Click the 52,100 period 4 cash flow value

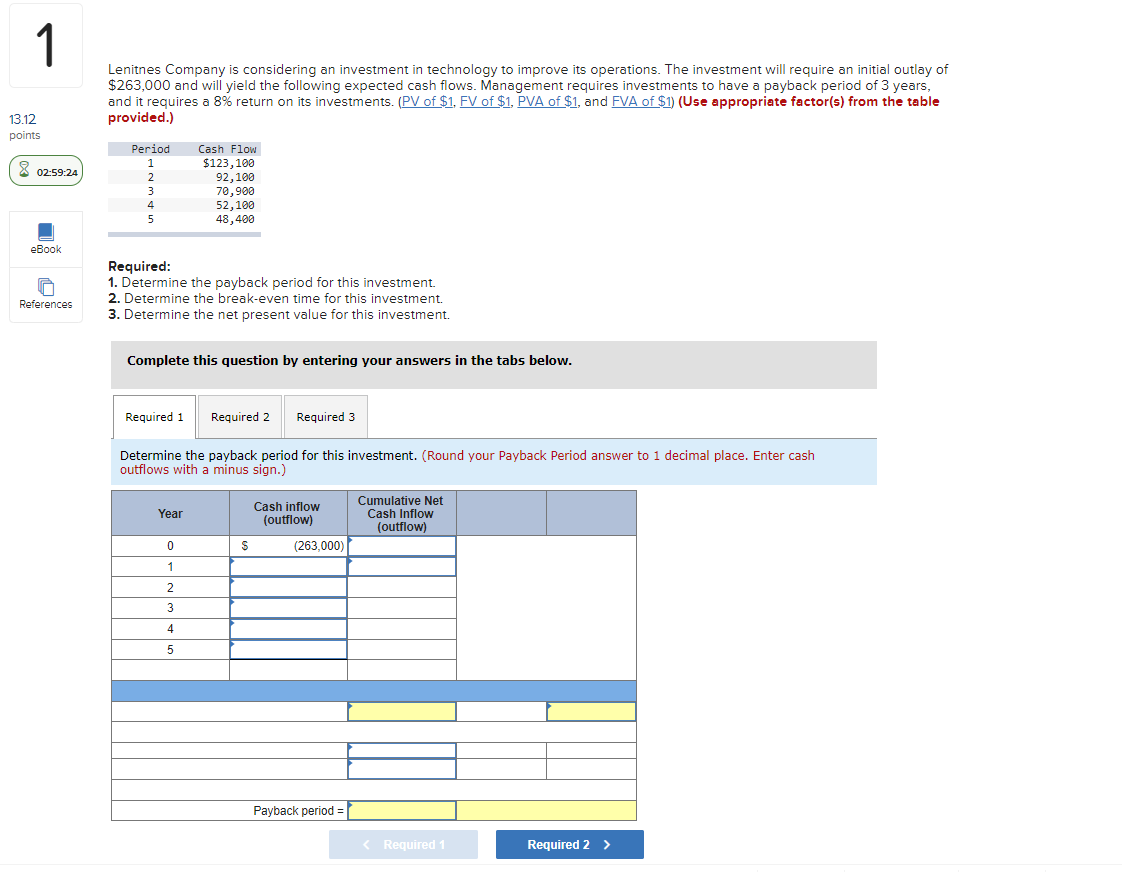(235, 205)
